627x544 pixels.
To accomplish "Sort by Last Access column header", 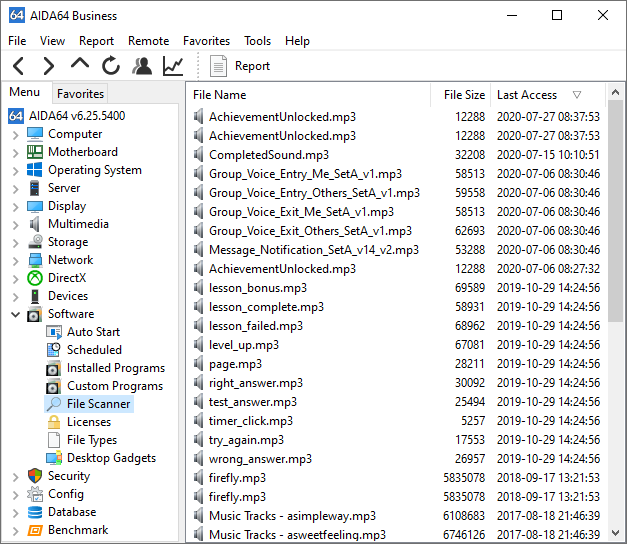I will pyautogui.click(x=548, y=95).
